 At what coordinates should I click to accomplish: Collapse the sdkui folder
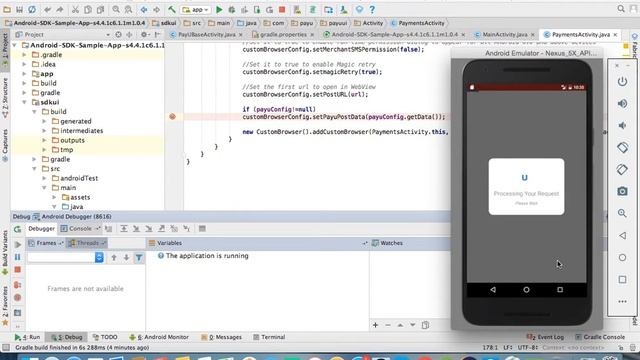click(24, 102)
